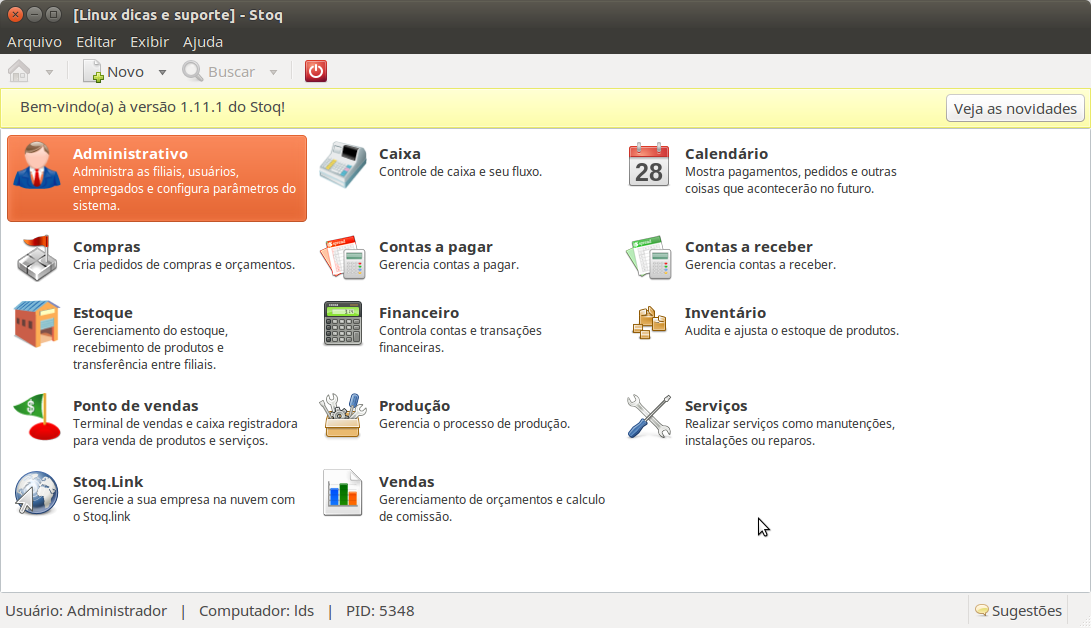Click 'Gerencia contas a pagar.' description
The image size is (1091, 628).
coord(449,265)
